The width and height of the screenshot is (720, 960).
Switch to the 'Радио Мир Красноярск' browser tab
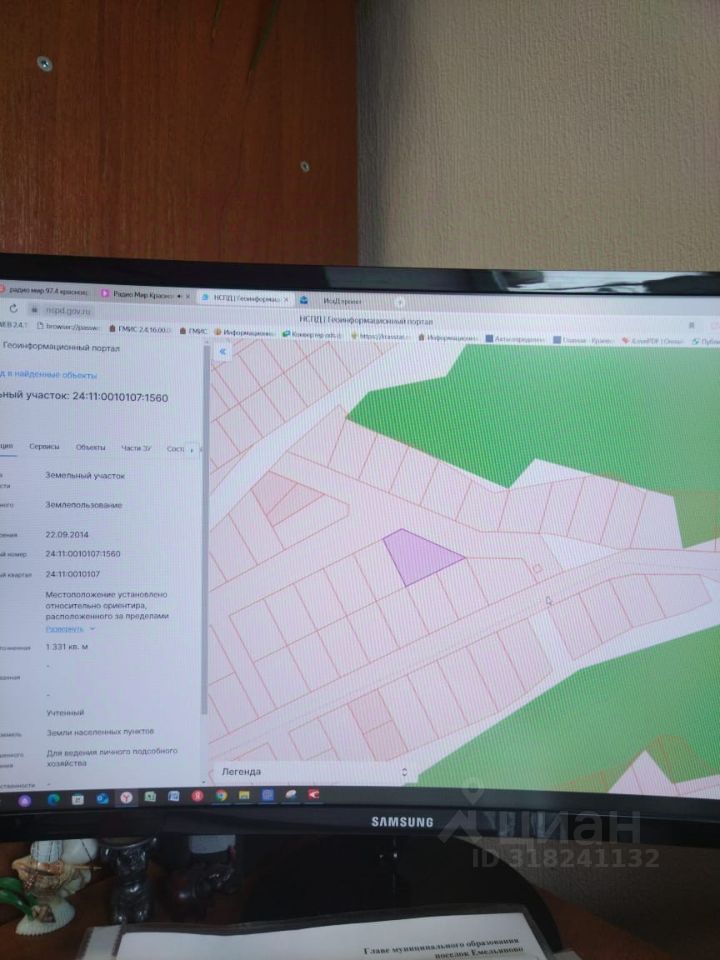[144, 295]
